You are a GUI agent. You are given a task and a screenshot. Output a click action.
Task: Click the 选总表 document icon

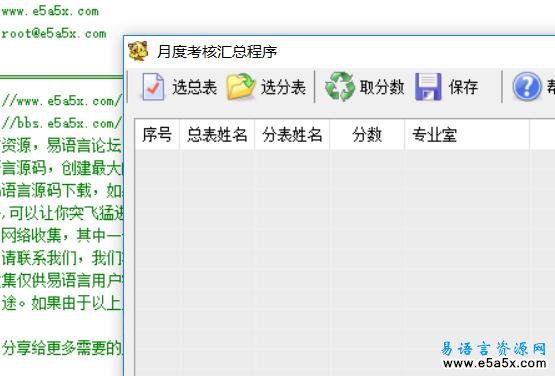[153, 86]
